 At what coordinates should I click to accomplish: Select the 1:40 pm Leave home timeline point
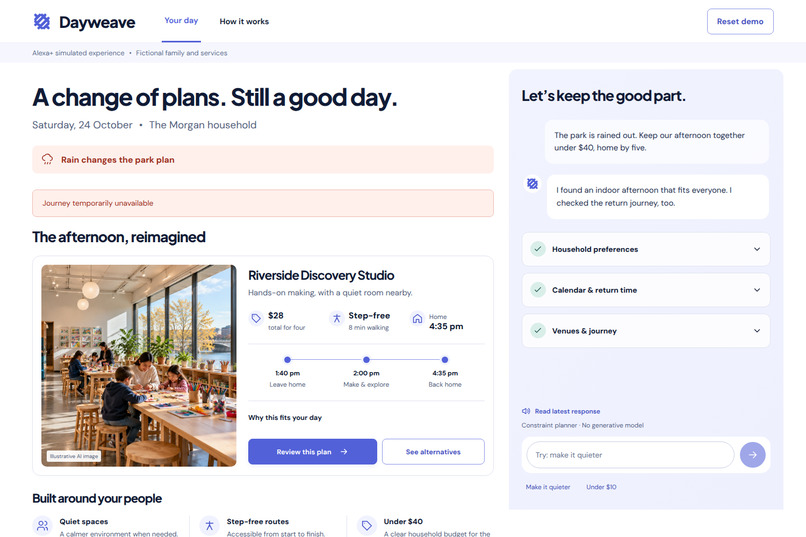click(287, 360)
